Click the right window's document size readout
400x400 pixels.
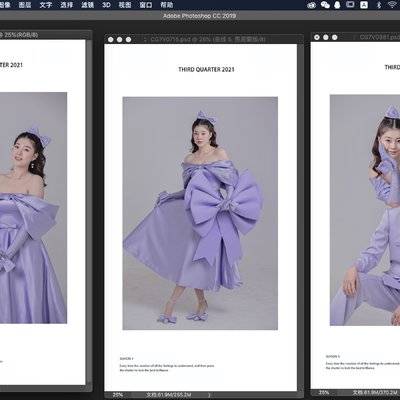(x=375, y=393)
